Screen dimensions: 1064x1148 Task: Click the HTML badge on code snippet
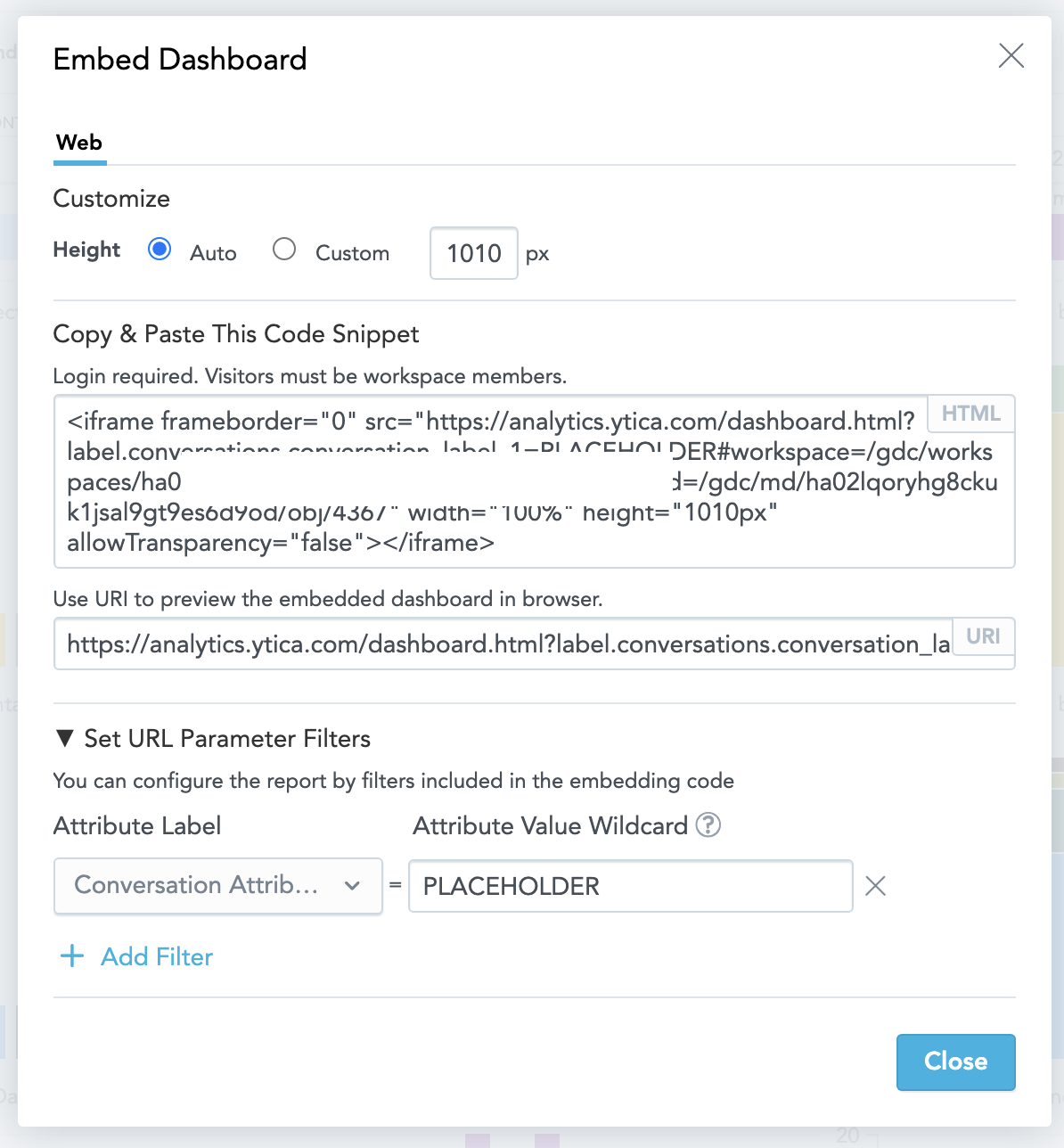[970, 414]
